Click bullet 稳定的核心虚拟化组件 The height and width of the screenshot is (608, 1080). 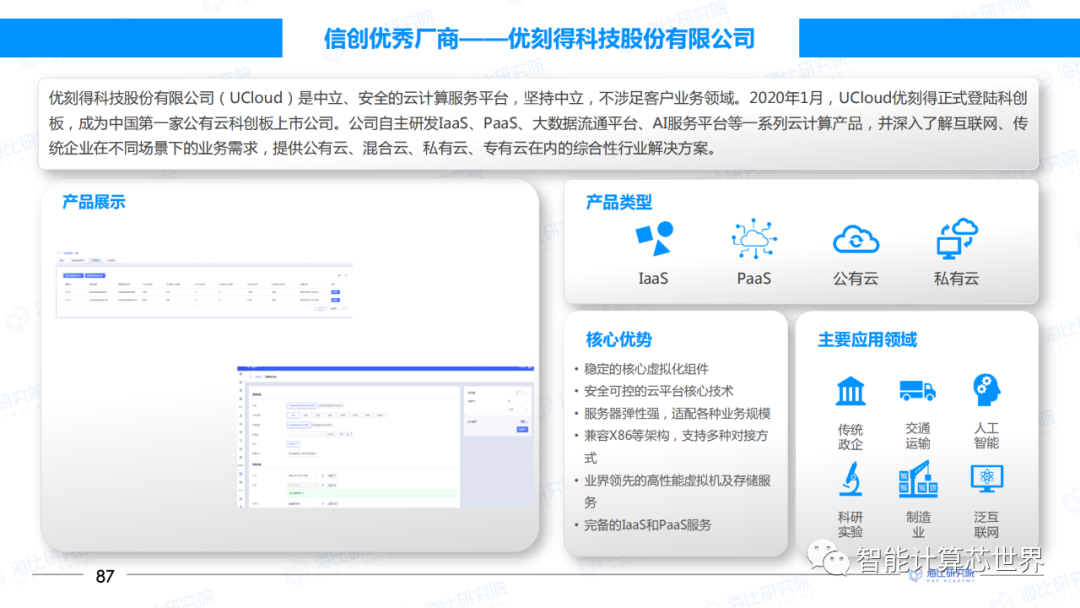tap(646, 369)
